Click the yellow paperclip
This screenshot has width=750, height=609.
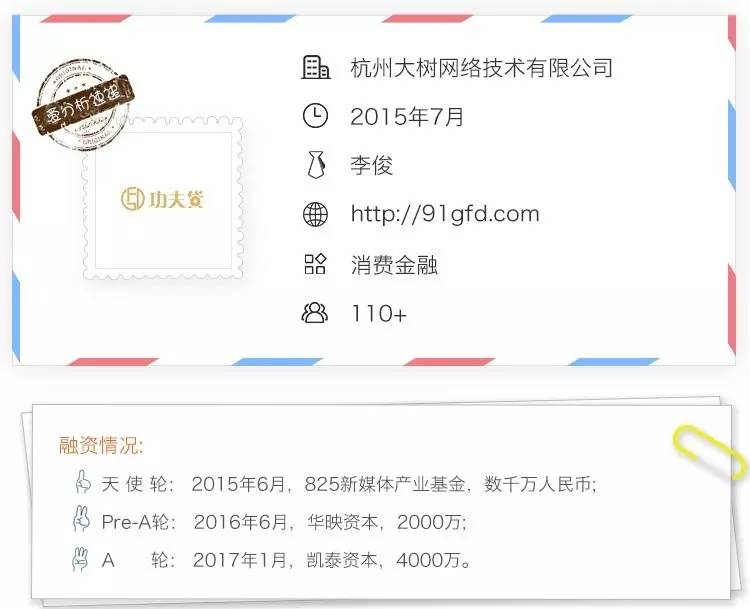coord(710,451)
